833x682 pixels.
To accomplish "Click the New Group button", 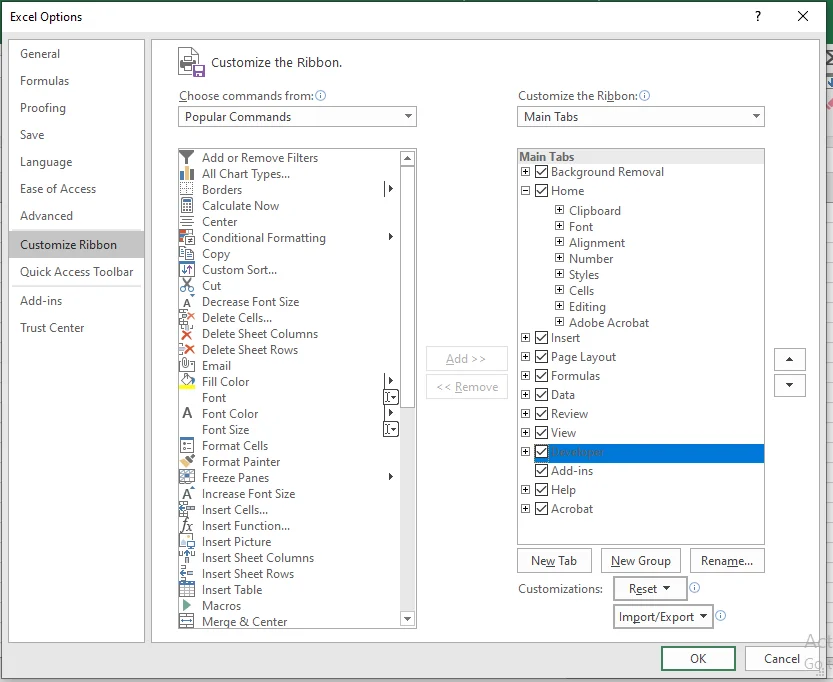I will 641,561.
